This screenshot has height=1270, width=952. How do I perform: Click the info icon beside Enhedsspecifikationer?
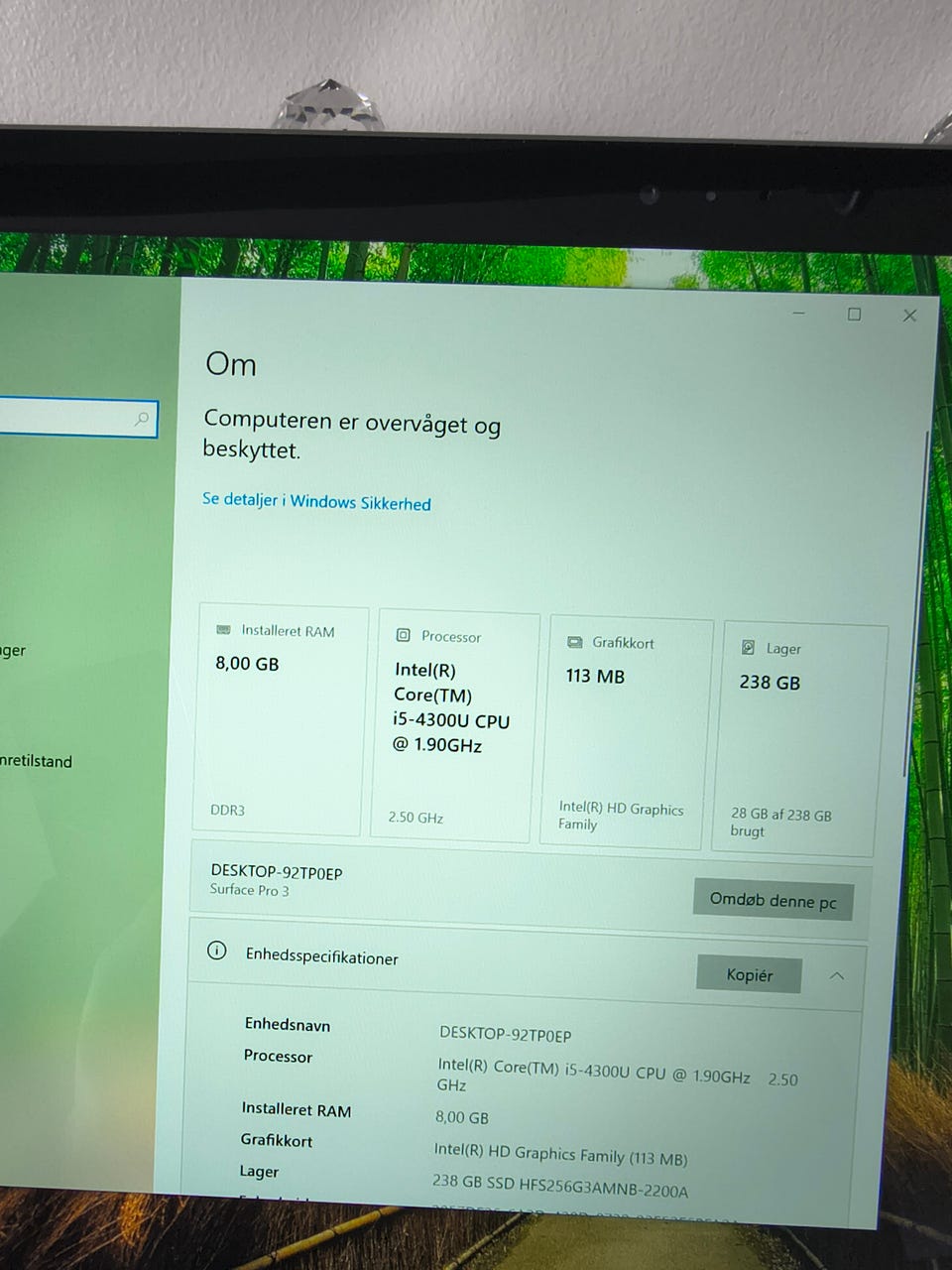216,951
